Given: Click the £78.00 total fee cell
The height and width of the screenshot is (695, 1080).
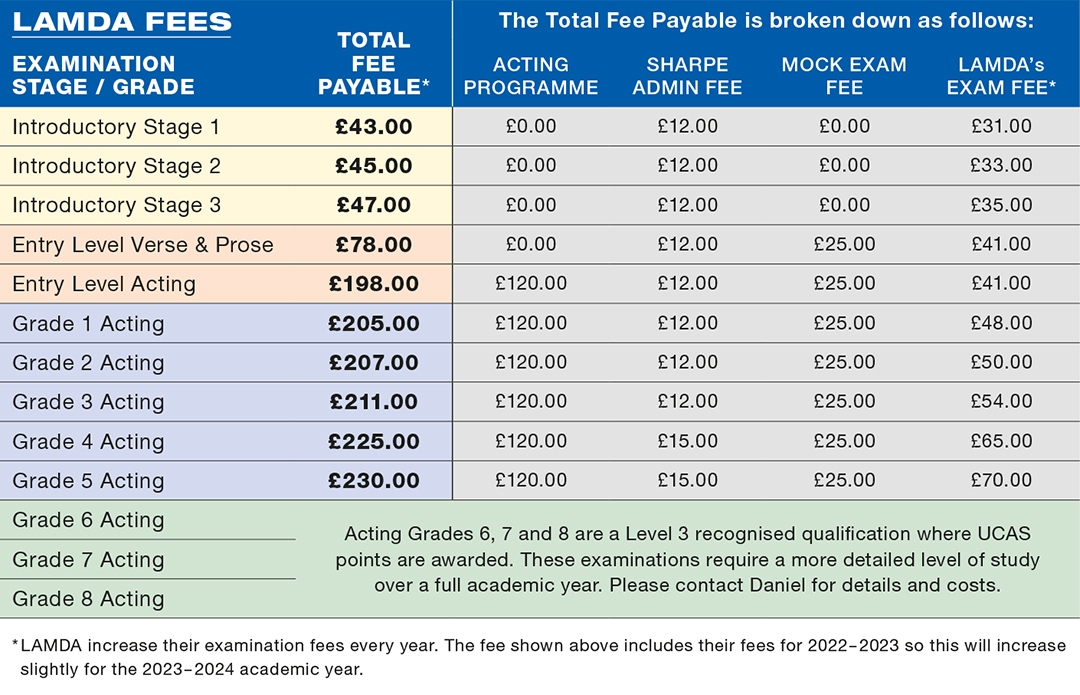Looking at the screenshot, I should [x=374, y=245].
